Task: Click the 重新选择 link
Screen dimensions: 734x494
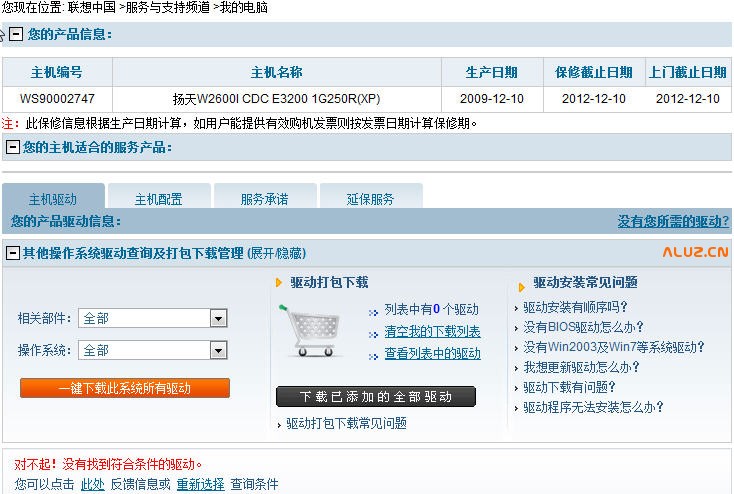Action: pos(200,484)
